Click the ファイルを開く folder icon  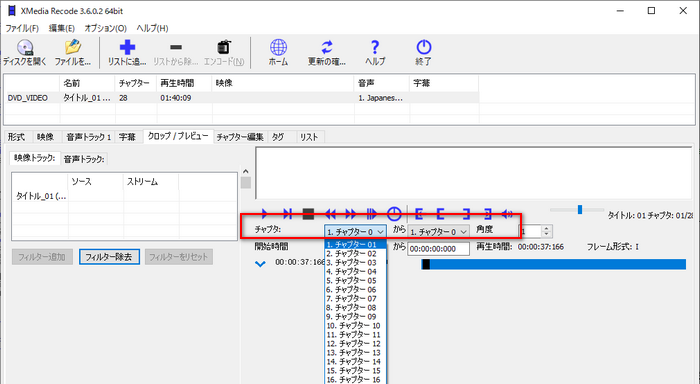[x=73, y=53]
